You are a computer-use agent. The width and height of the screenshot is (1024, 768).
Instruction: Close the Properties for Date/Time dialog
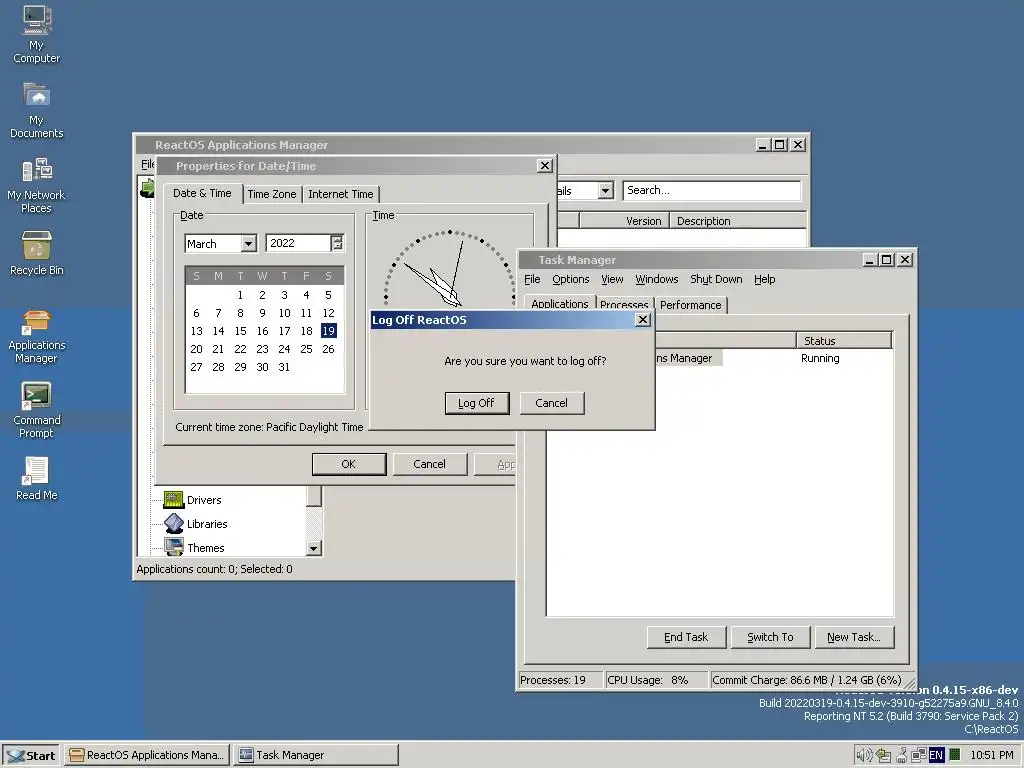click(x=545, y=166)
